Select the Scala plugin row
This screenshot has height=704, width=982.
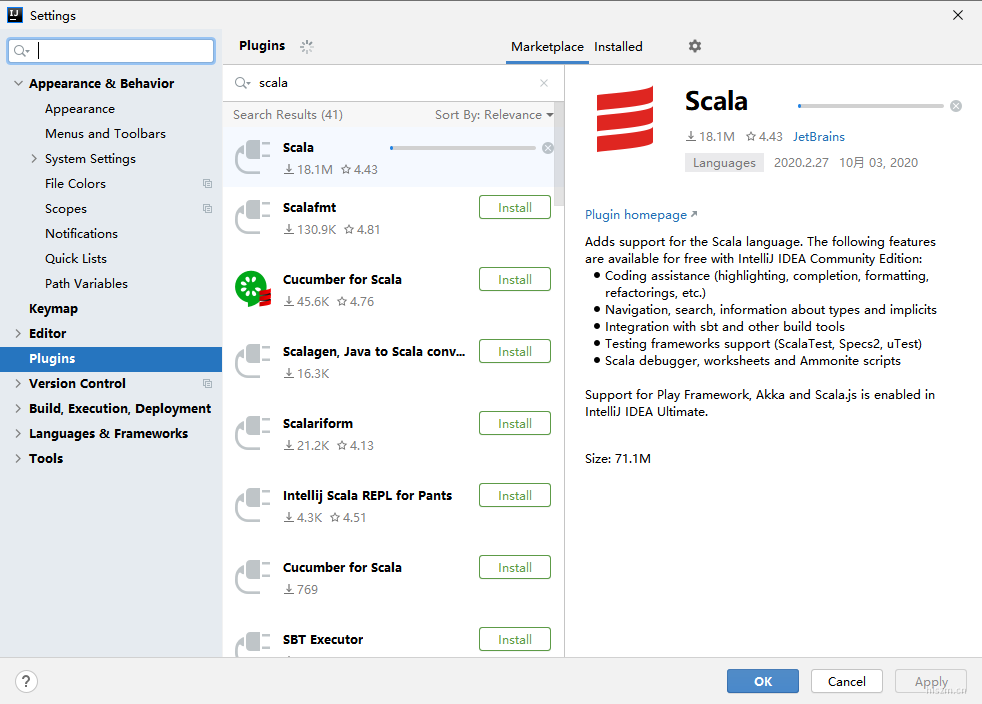click(389, 157)
